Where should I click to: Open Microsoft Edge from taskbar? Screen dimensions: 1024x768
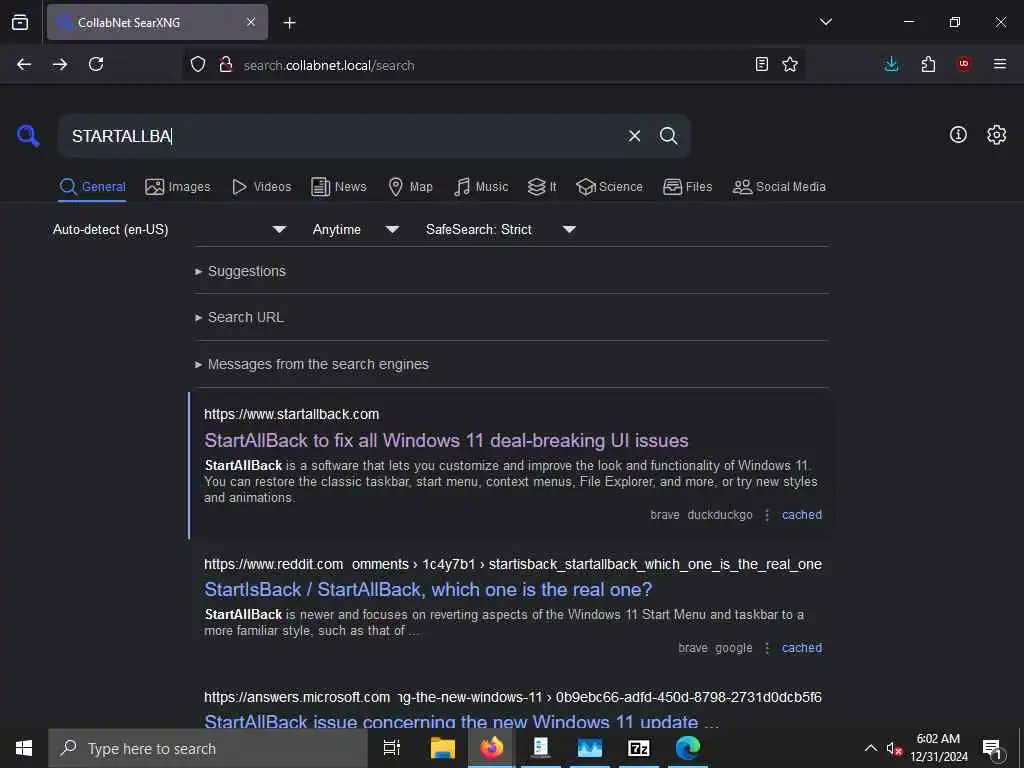click(x=688, y=748)
